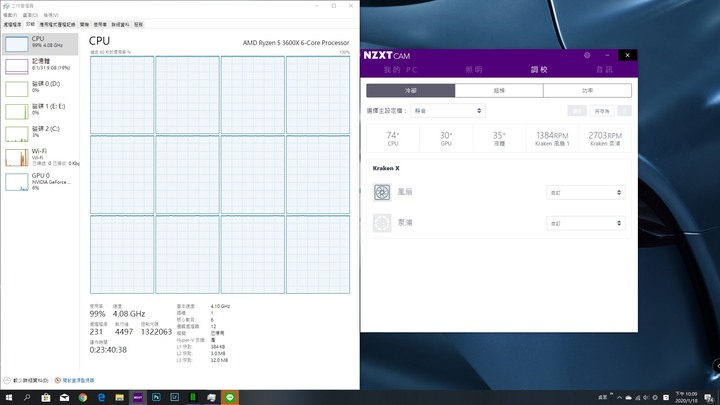Viewport: 720px width, 405px height.
Task: Open the pump mode dropdown
Action: (x=585, y=223)
